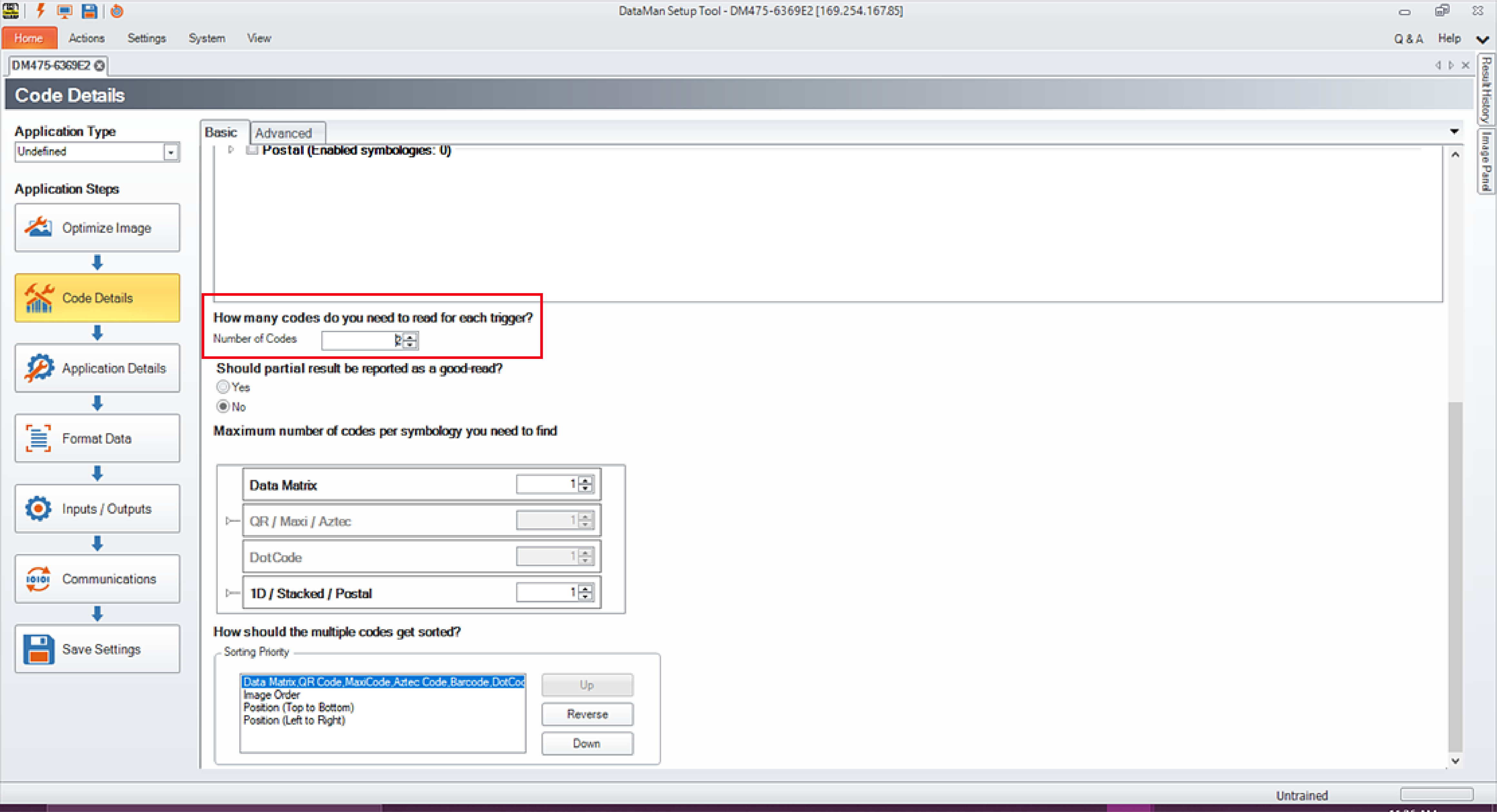Open the Q & A help section

click(1408, 38)
